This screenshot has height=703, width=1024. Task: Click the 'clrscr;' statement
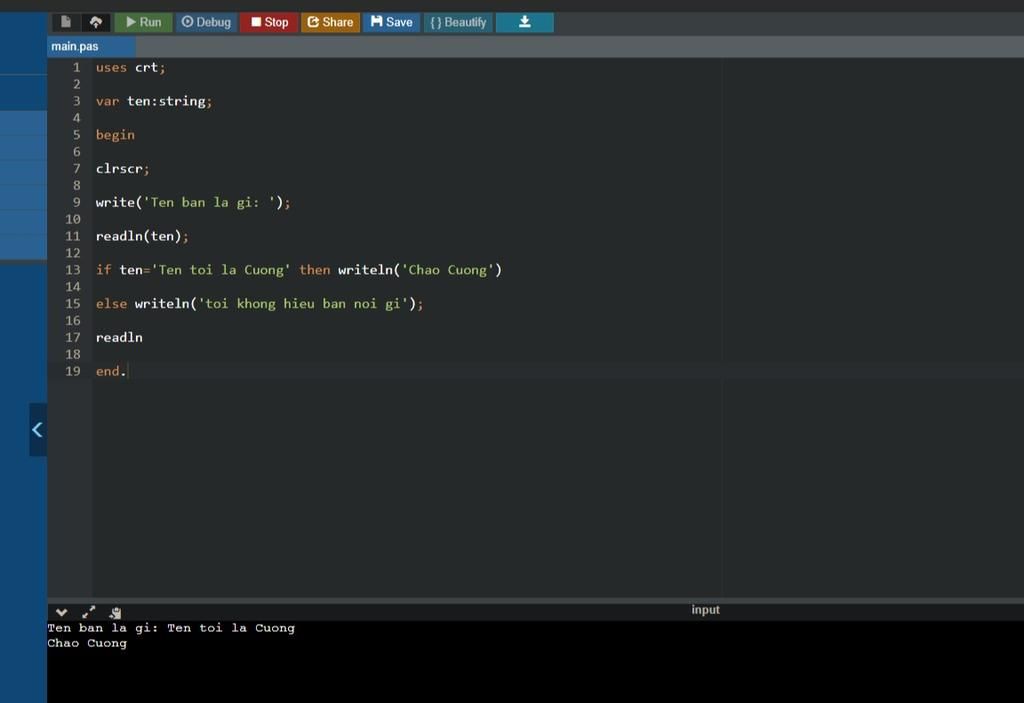click(x=123, y=169)
